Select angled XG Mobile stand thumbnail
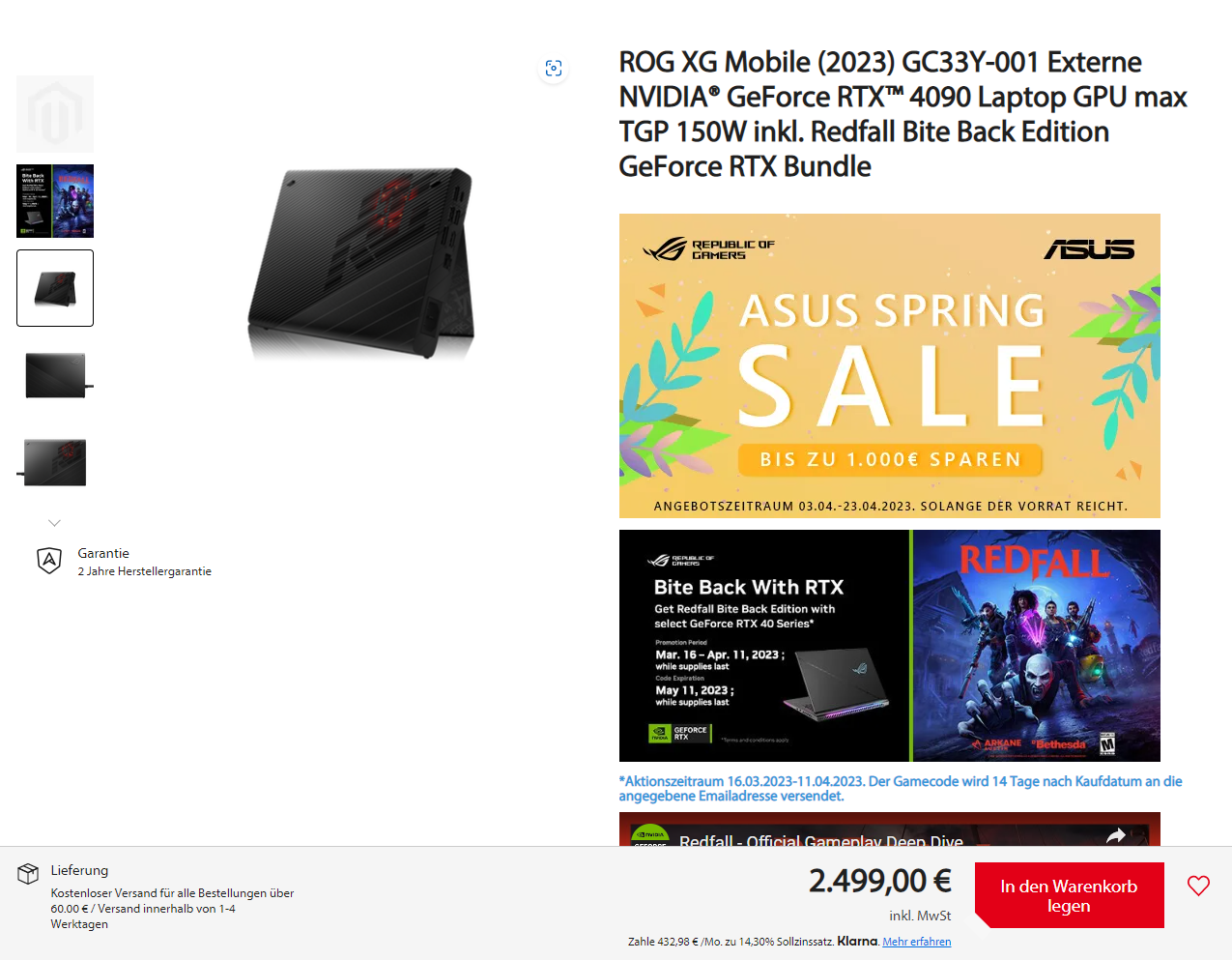The height and width of the screenshot is (960, 1232). (55, 288)
